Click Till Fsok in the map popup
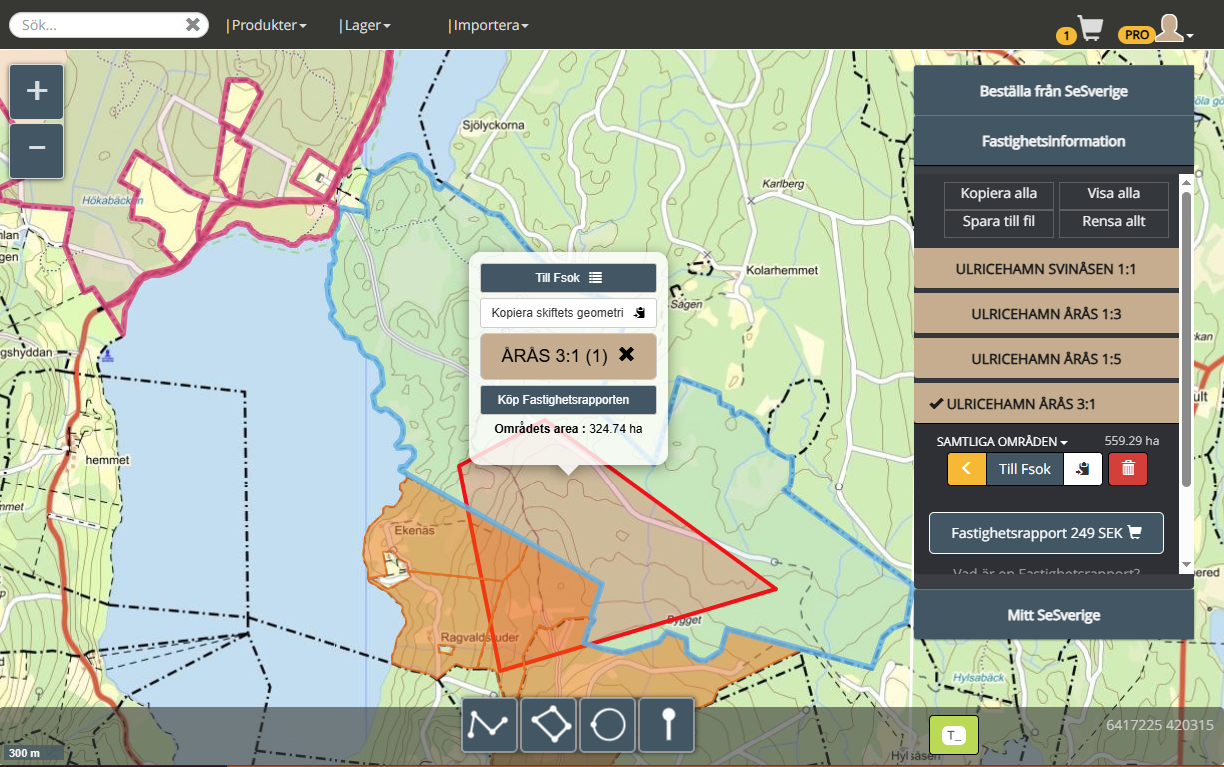Viewport: 1224px width, 767px height. coord(568,278)
